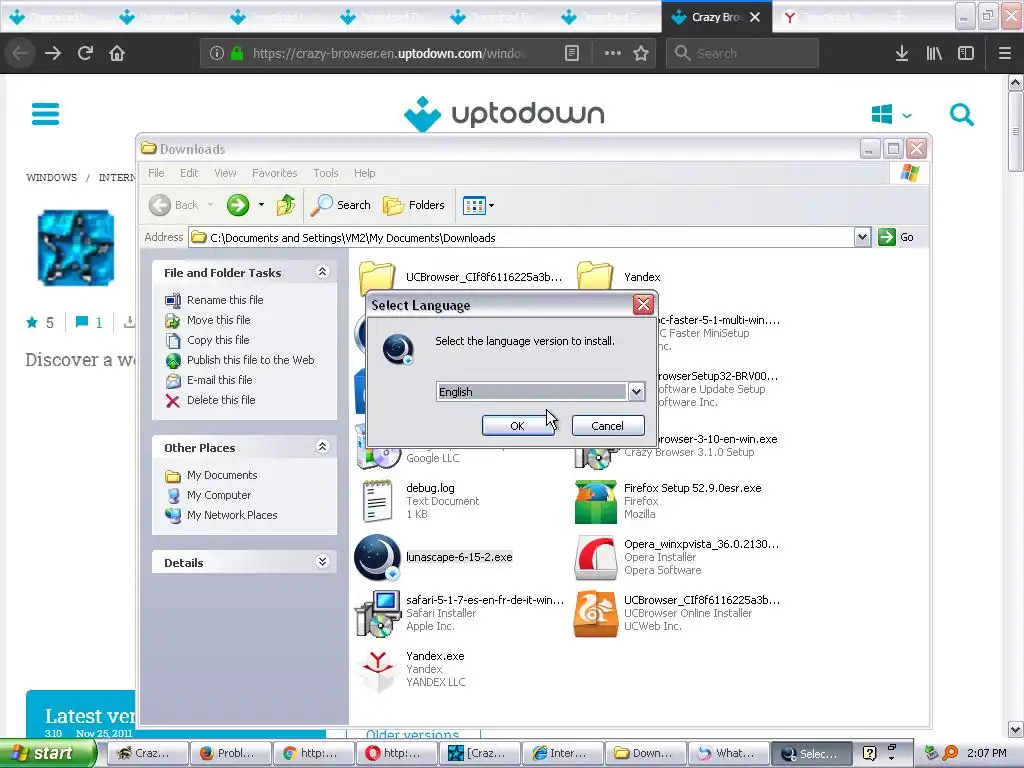Open the English language dropdown
This screenshot has height=768, width=1024.
tap(635, 392)
